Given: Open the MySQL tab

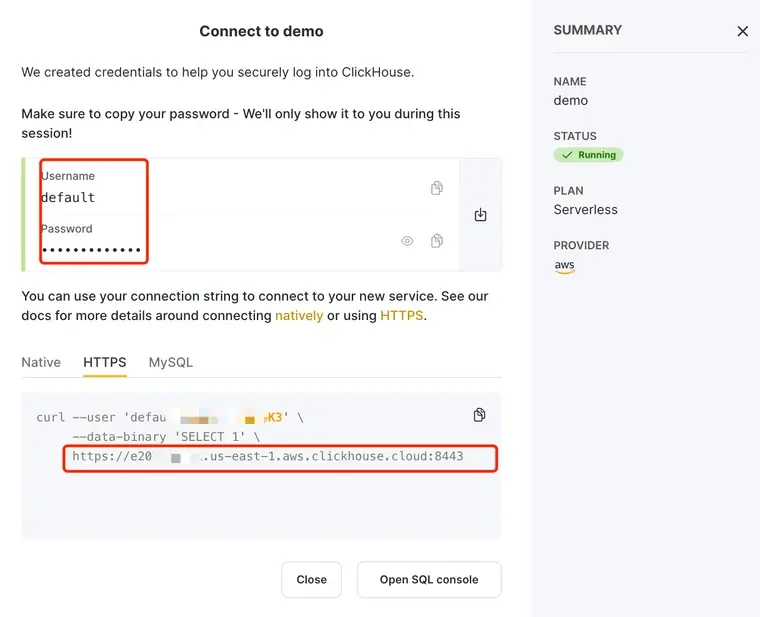Looking at the screenshot, I should tap(171, 362).
